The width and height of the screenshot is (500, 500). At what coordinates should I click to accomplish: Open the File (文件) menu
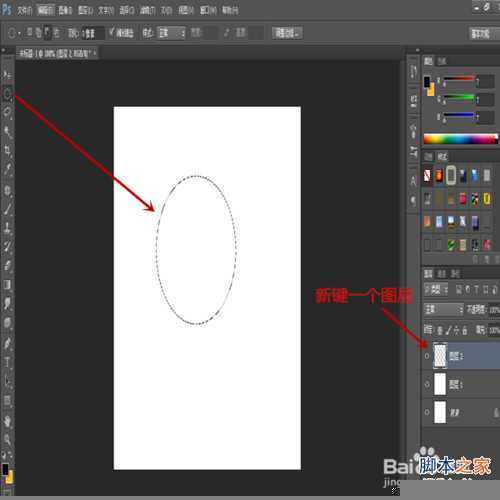coord(24,10)
